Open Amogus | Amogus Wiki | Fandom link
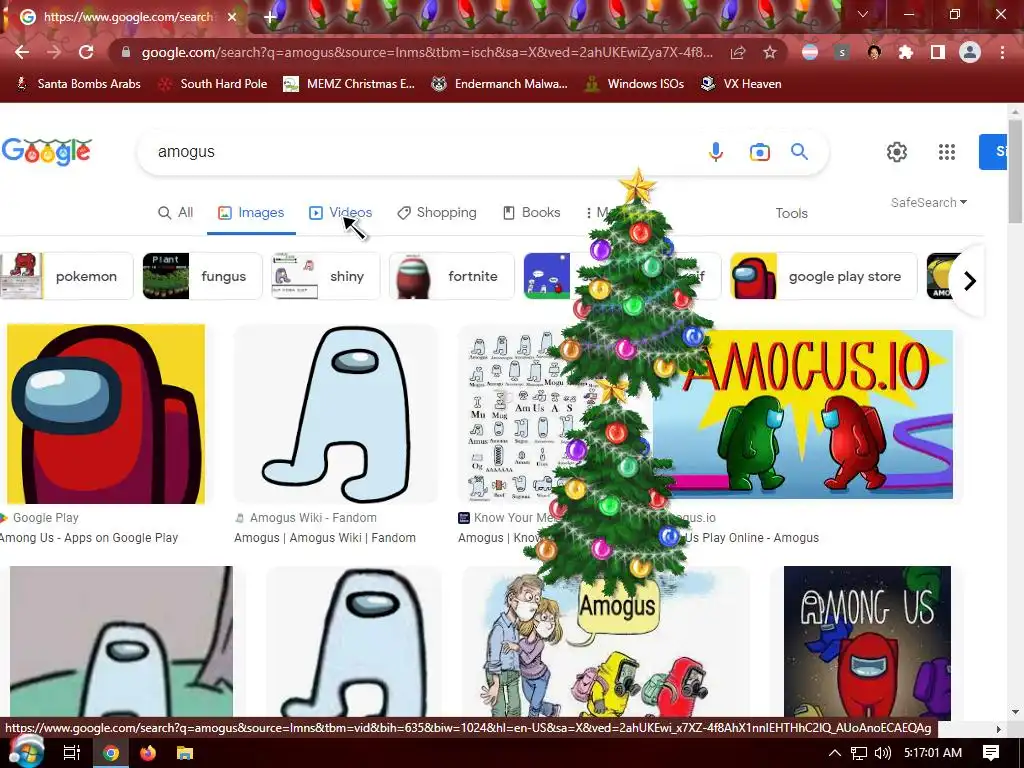 click(x=325, y=537)
